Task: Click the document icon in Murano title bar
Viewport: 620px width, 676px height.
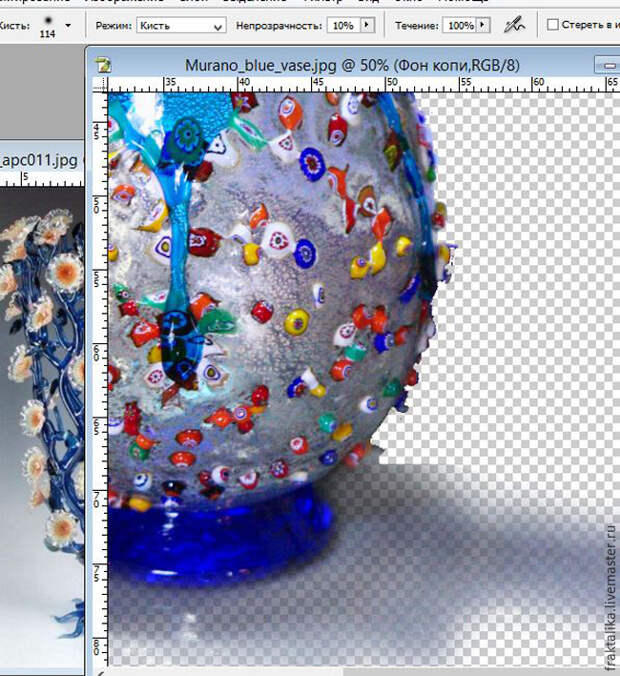Action: pyautogui.click(x=102, y=65)
